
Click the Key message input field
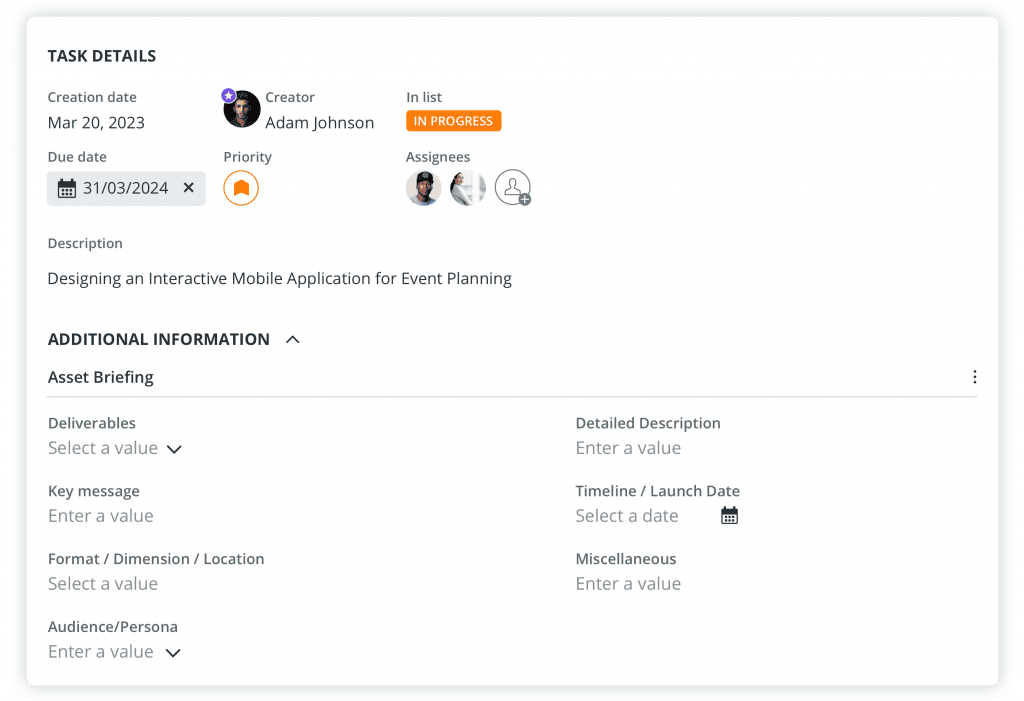101,516
